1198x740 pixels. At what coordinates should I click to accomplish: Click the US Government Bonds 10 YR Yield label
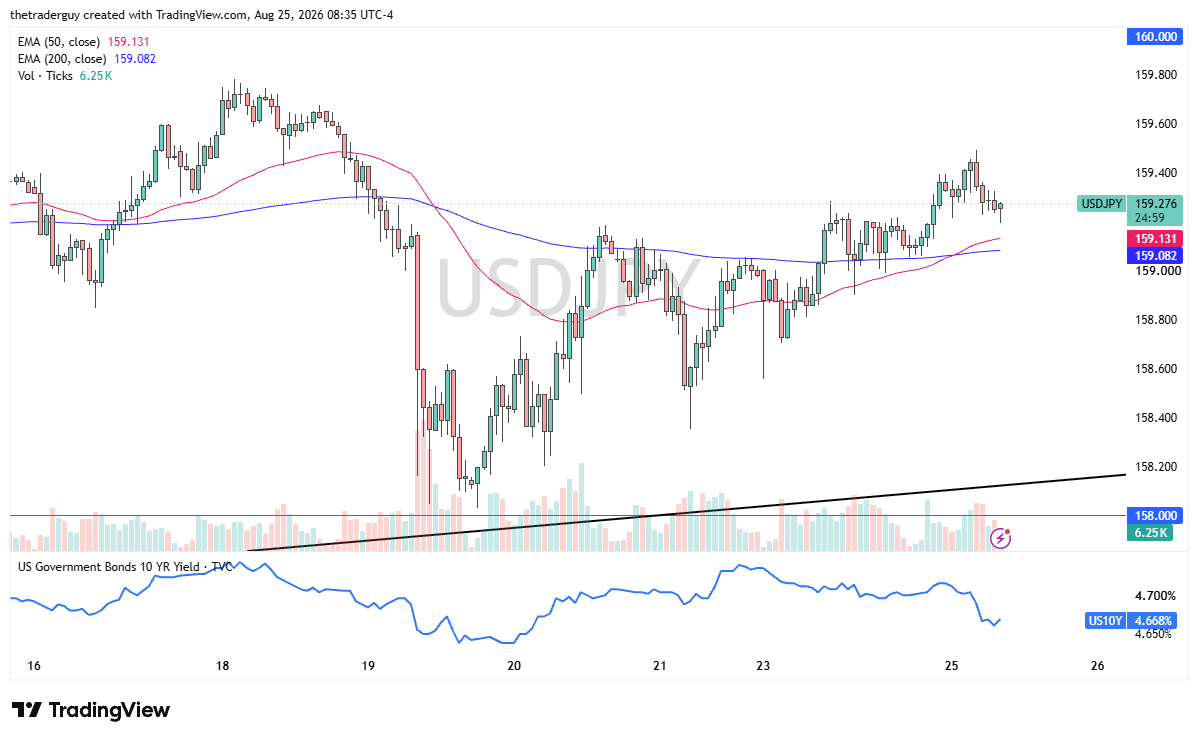[x=125, y=567]
